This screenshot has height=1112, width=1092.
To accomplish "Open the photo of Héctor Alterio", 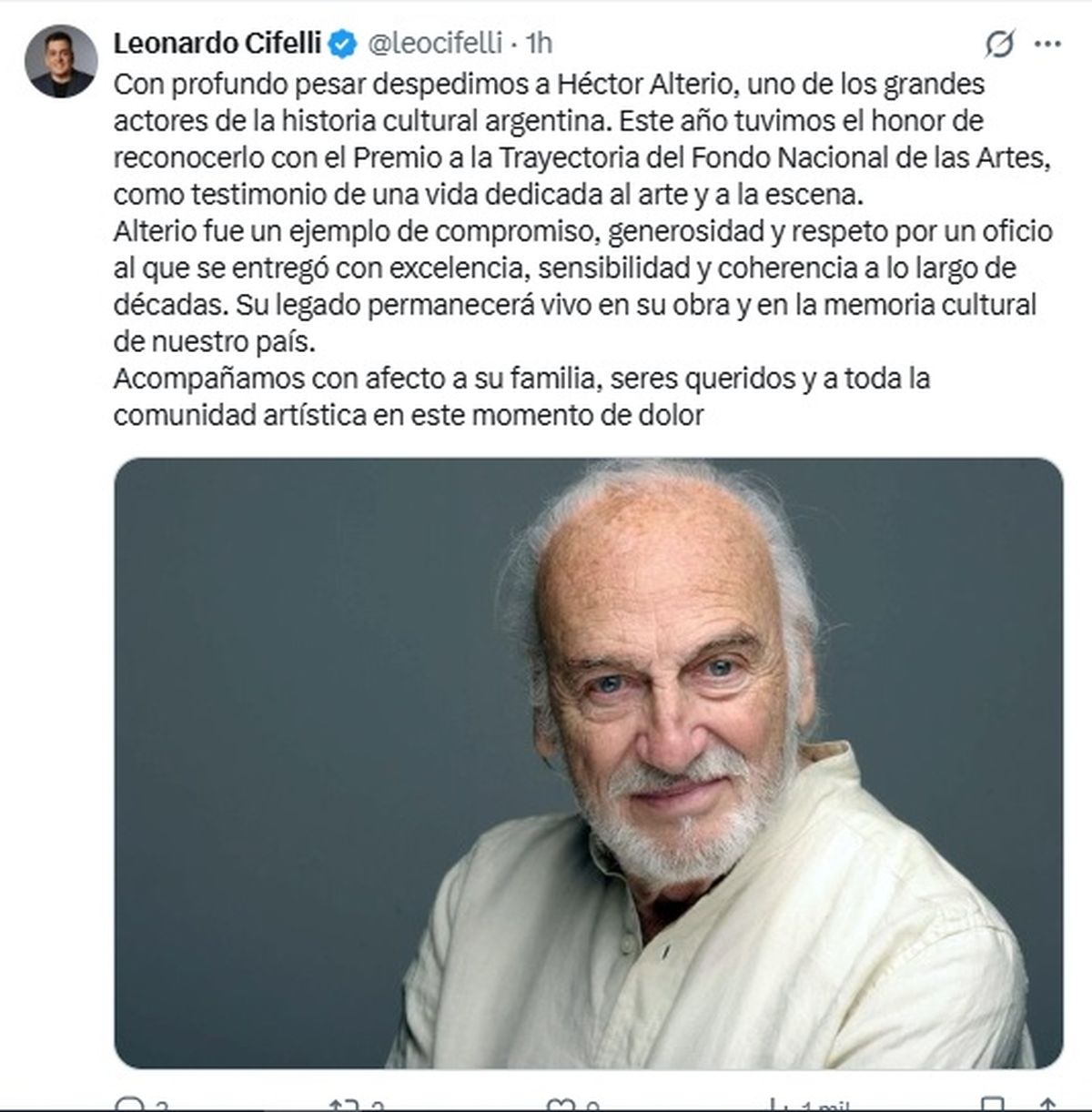I will point(588,763).
